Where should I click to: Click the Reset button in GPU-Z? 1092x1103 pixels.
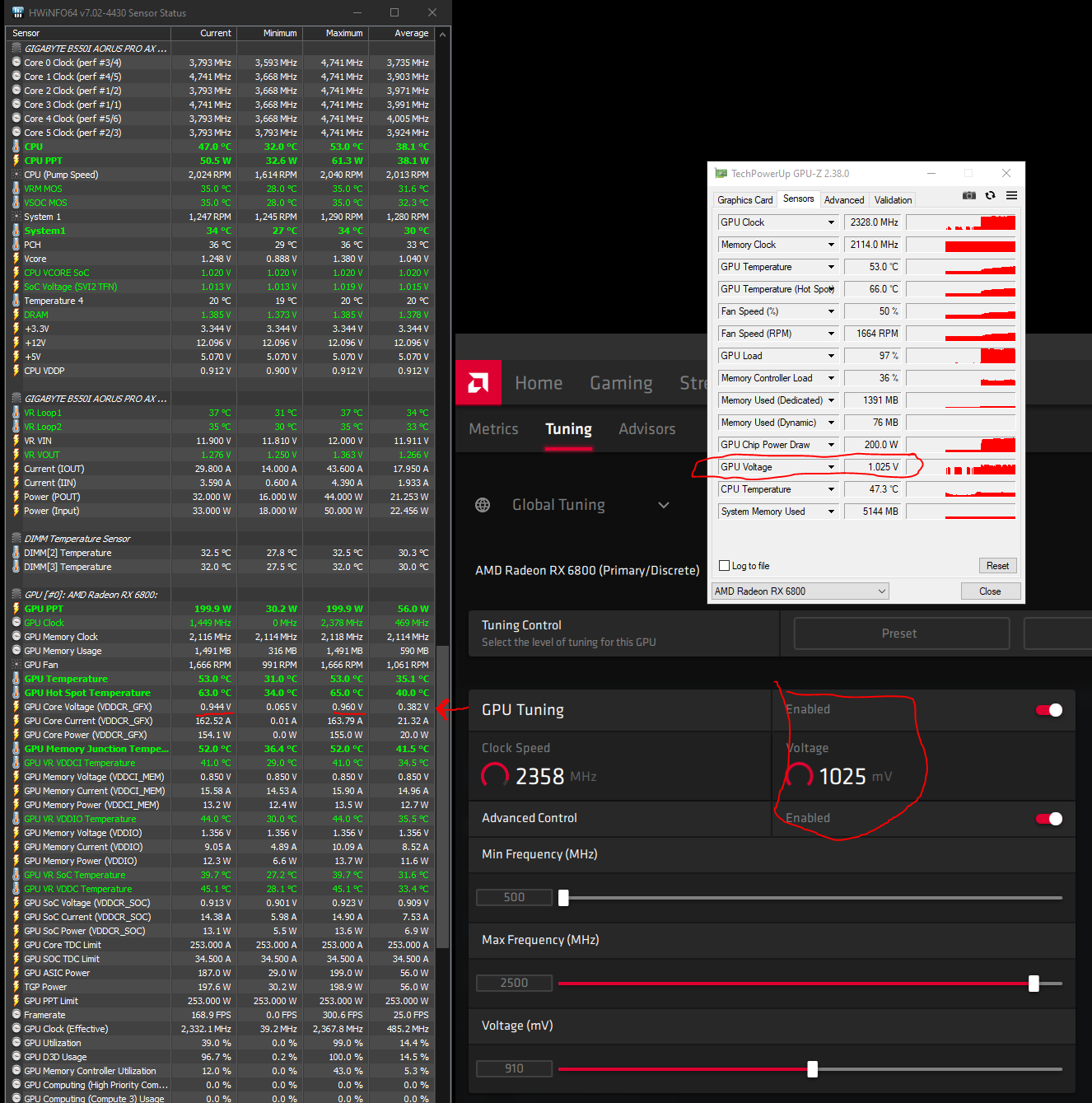point(997,566)
